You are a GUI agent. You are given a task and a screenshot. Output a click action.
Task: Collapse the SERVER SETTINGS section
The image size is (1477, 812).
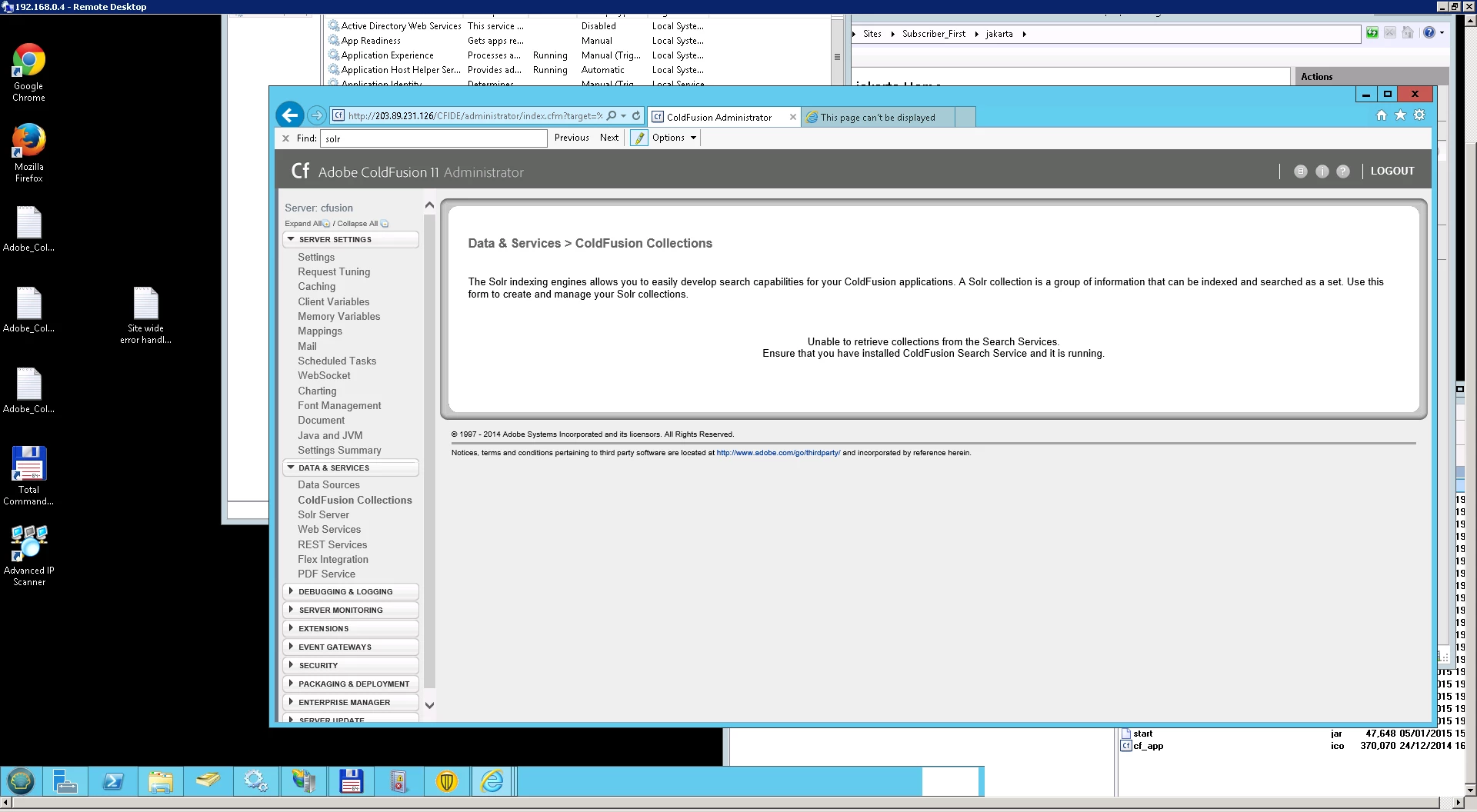tap(351, 239)
